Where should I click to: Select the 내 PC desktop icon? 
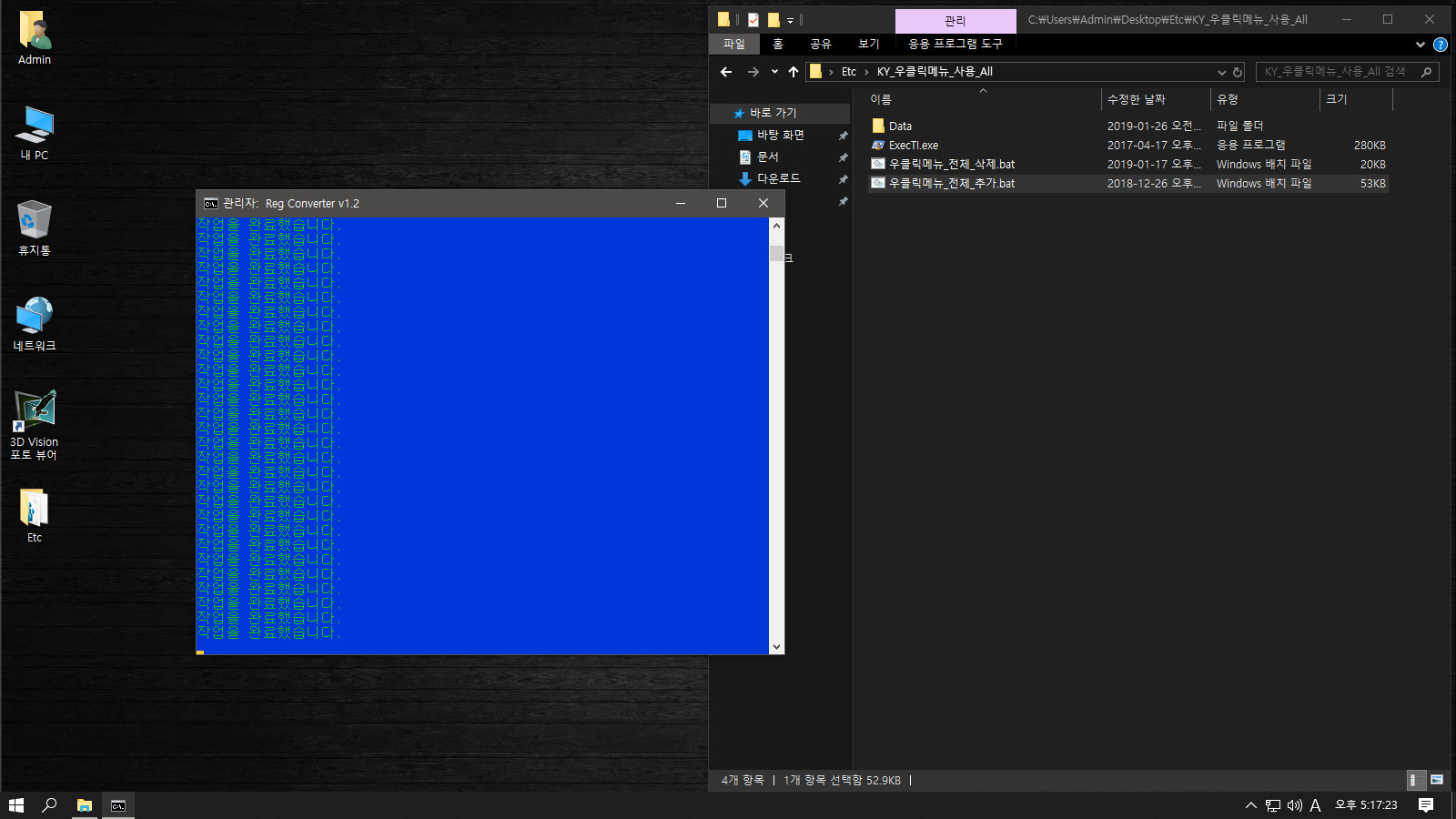35,133
